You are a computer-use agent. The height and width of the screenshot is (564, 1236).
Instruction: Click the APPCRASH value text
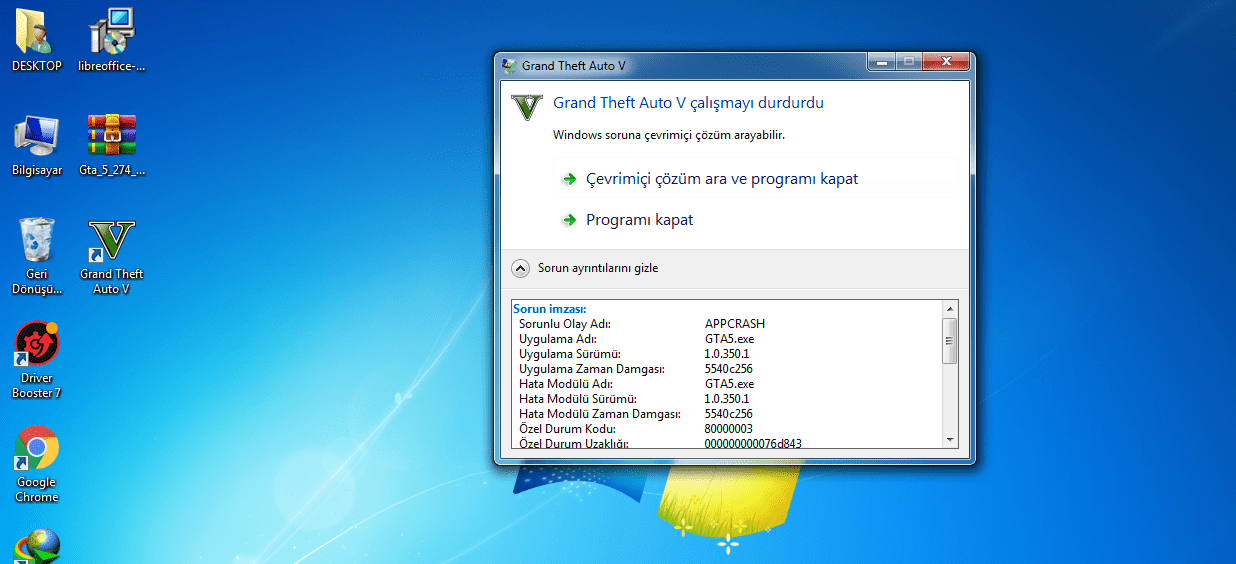click(x=735, y=324)
